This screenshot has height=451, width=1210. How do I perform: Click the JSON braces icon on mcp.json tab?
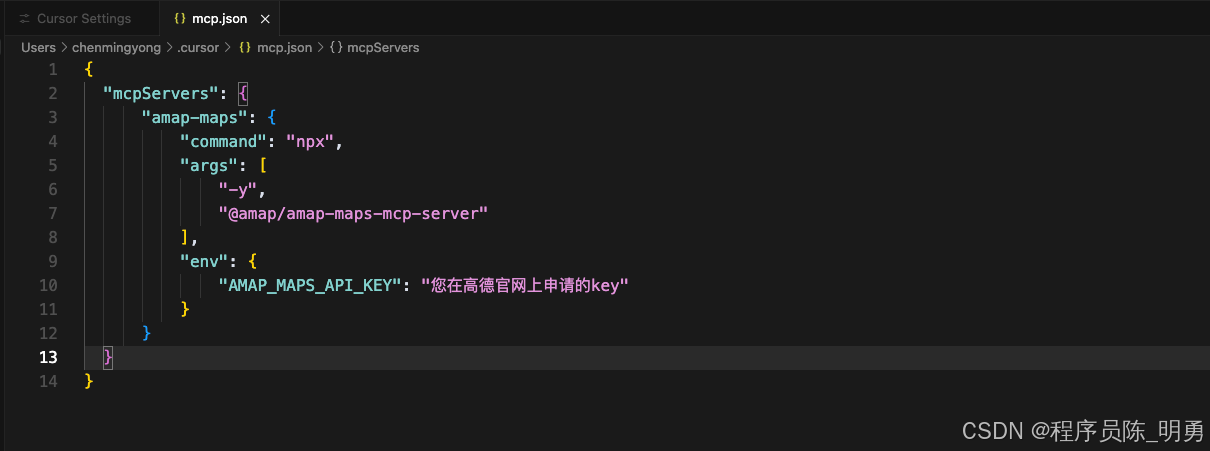click(179, 19)
